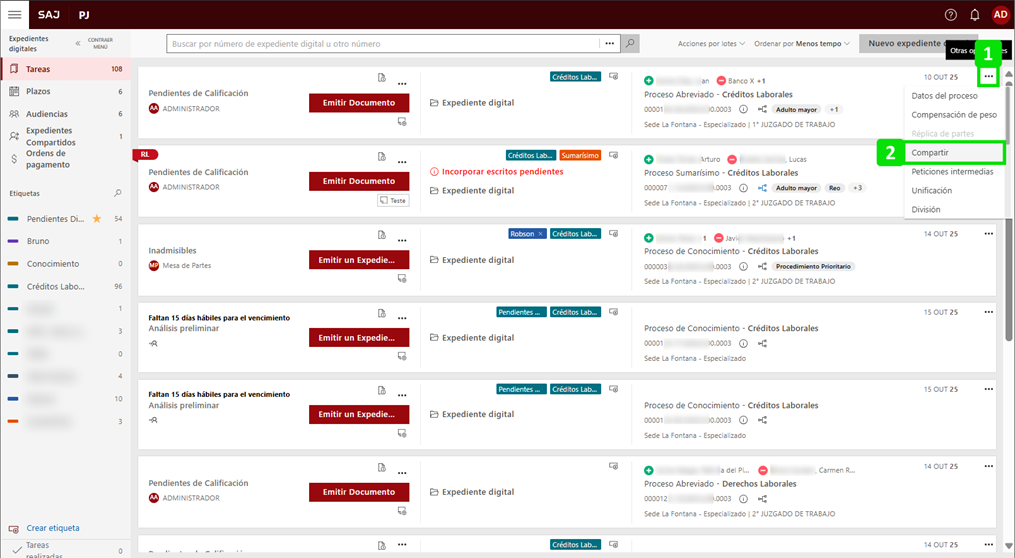Open the hamburger main menu
This screenshot has height=558, width=1015.
pyautogui.click(x=15, y=15)
